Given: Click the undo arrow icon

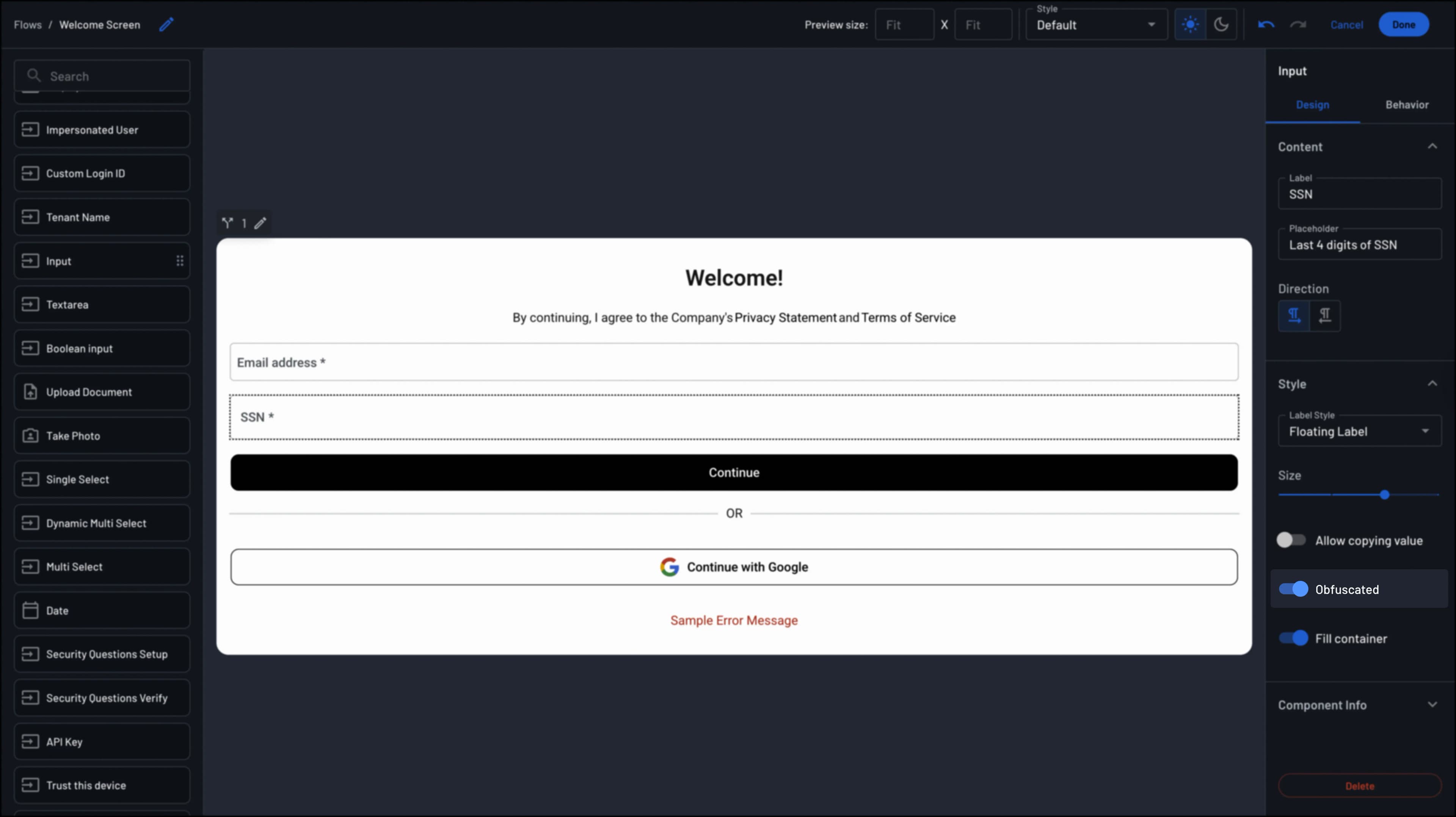Looking at the screenshot, I should tap(1267, 24).
